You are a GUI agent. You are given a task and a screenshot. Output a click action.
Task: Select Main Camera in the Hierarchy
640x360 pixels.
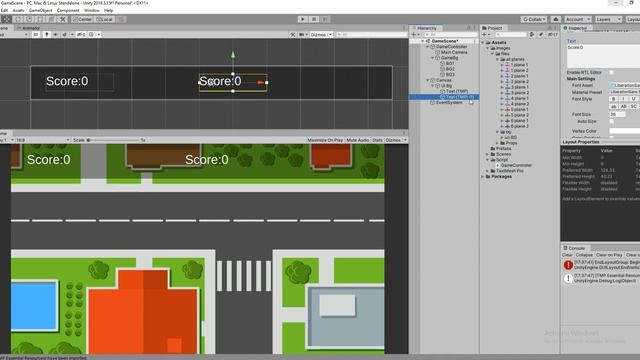[454, 52]
